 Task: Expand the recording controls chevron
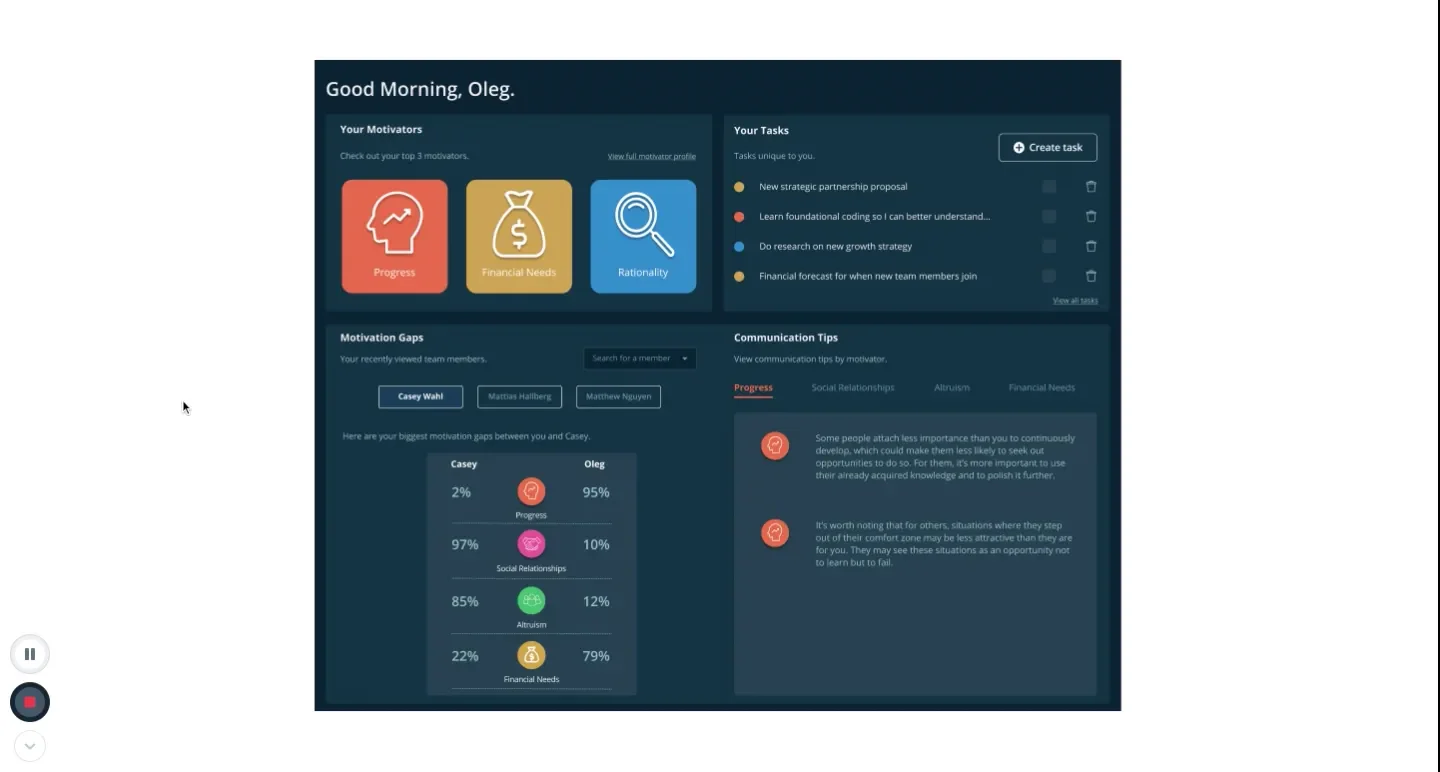(x=30, y=746)
